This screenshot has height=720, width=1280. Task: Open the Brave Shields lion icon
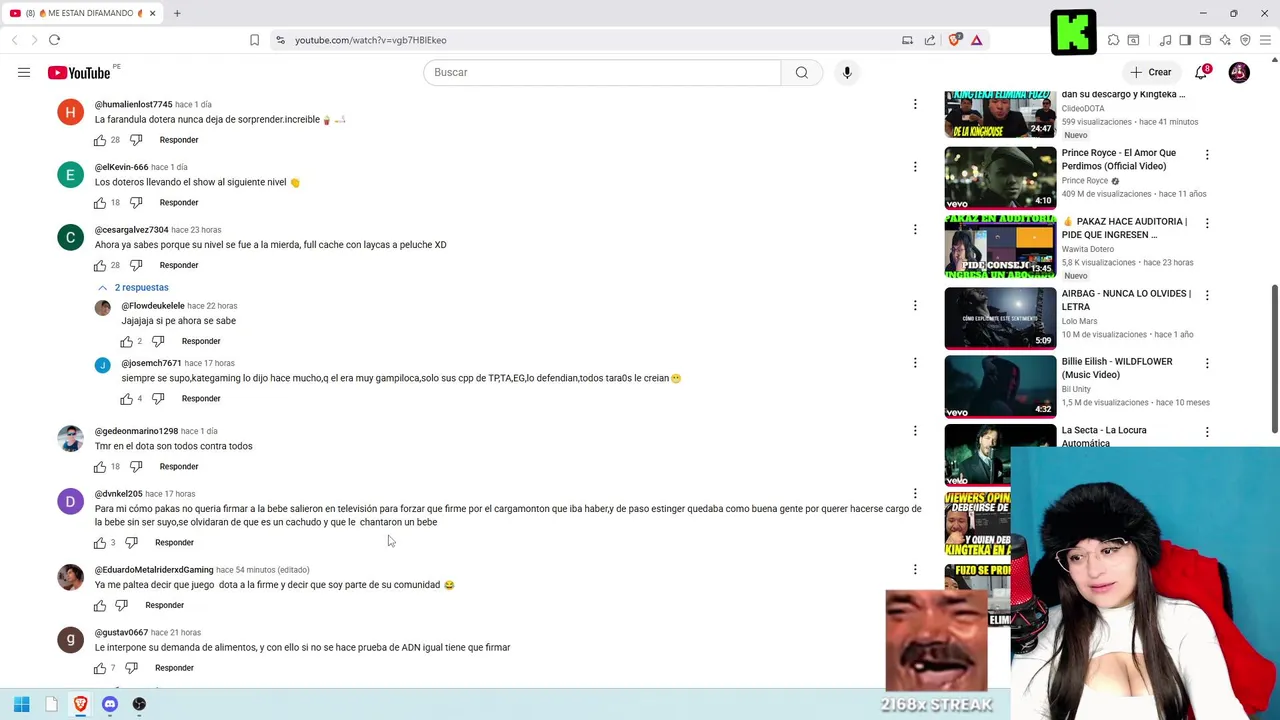pos(954,40)
